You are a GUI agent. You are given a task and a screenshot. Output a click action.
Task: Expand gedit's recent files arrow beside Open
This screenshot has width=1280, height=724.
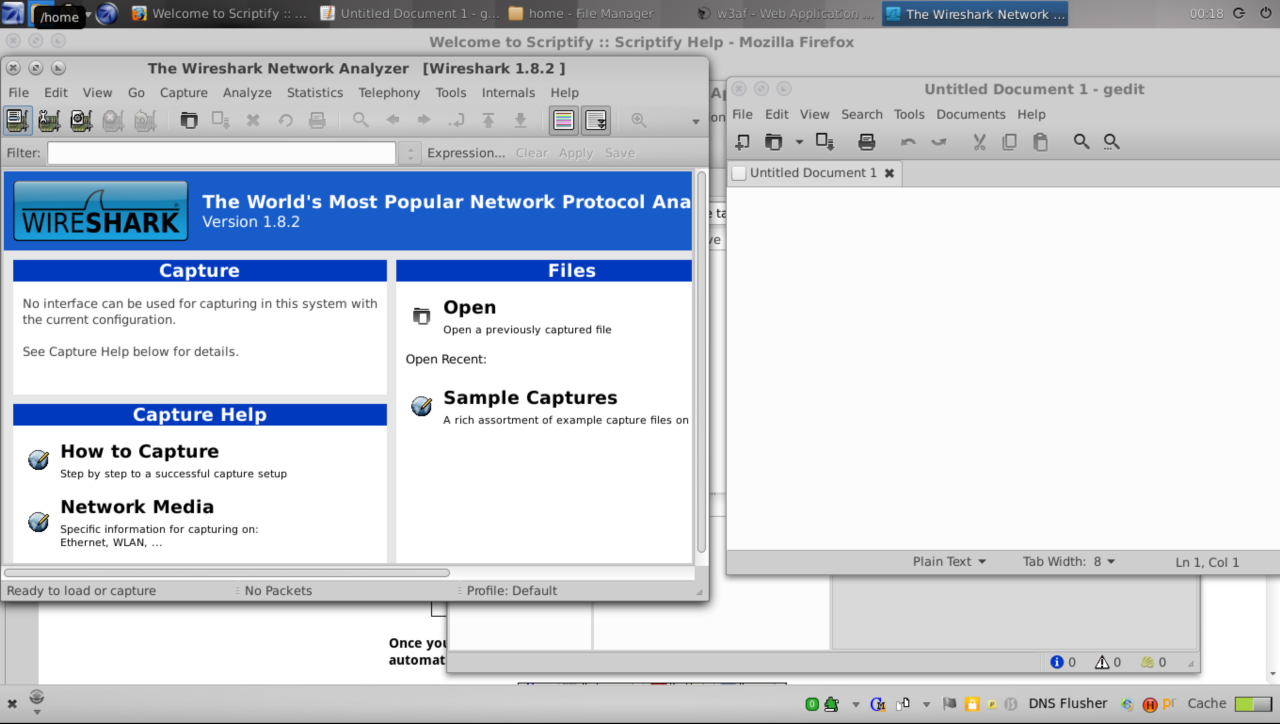click(799, 142)
